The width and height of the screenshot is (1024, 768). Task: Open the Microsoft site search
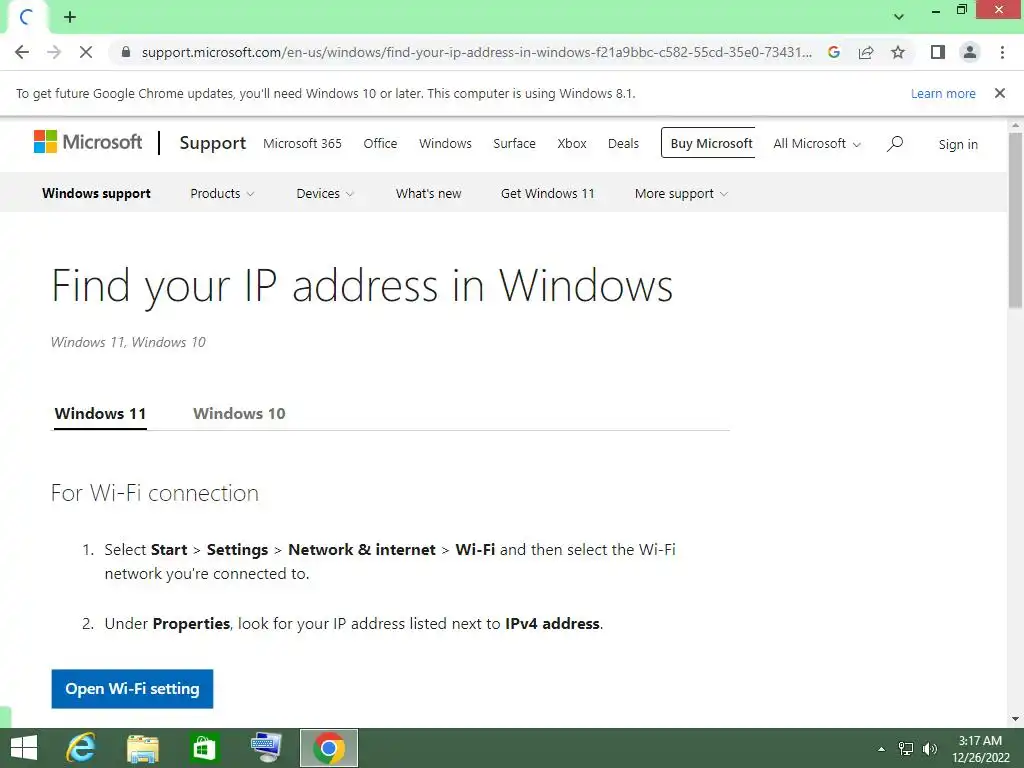click(895, 144)
